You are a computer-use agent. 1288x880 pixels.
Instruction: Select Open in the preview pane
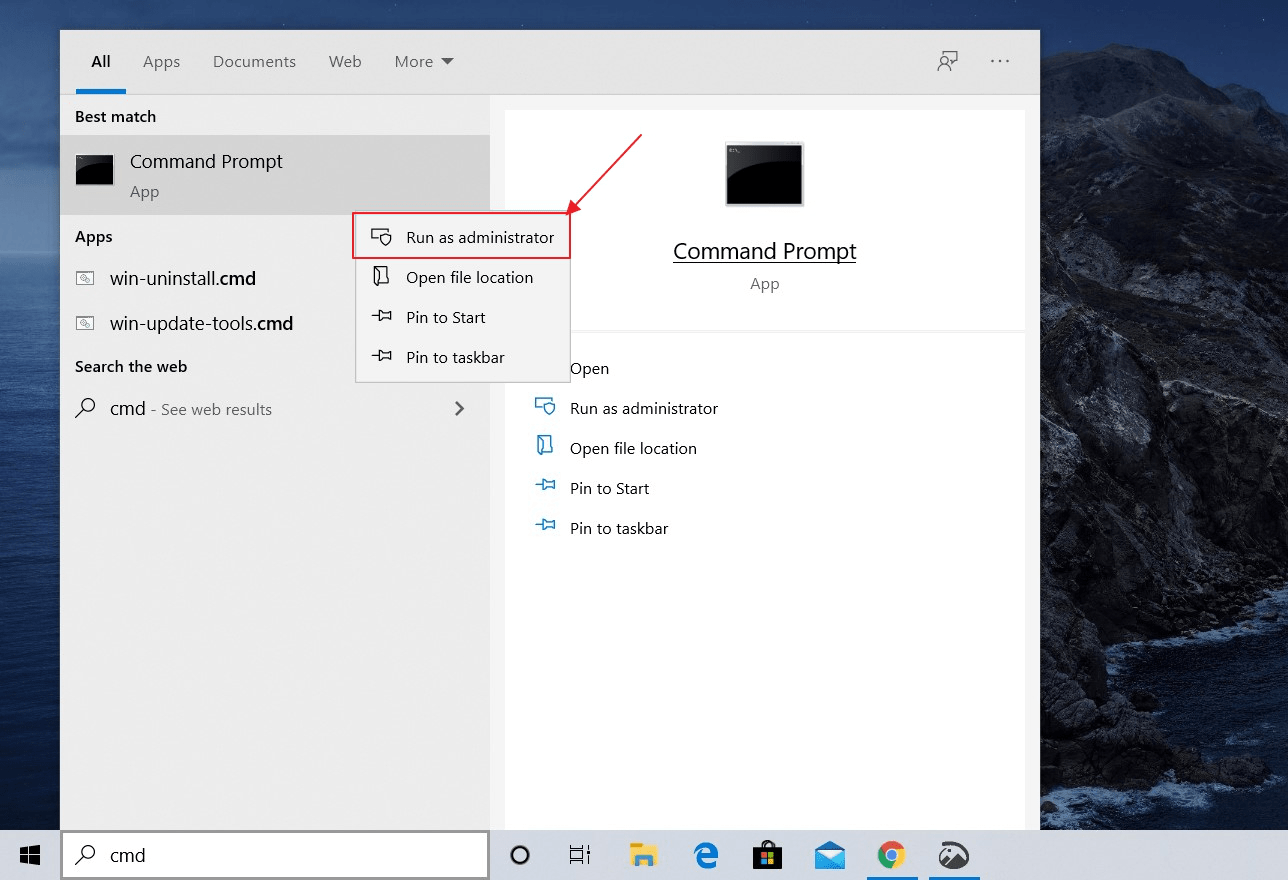(589, 368)
